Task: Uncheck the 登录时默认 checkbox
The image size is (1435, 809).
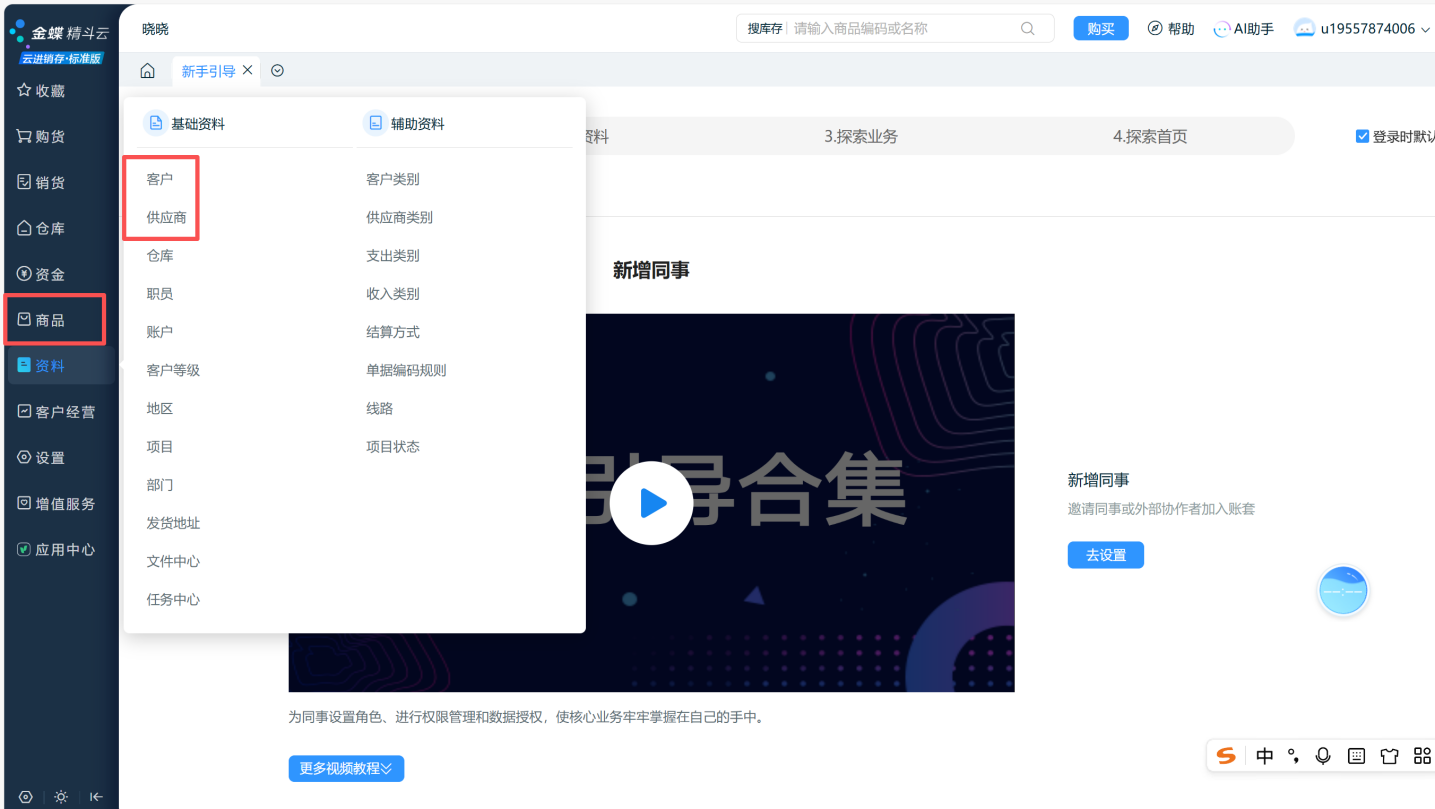Action: click(x=1362, y=137)
